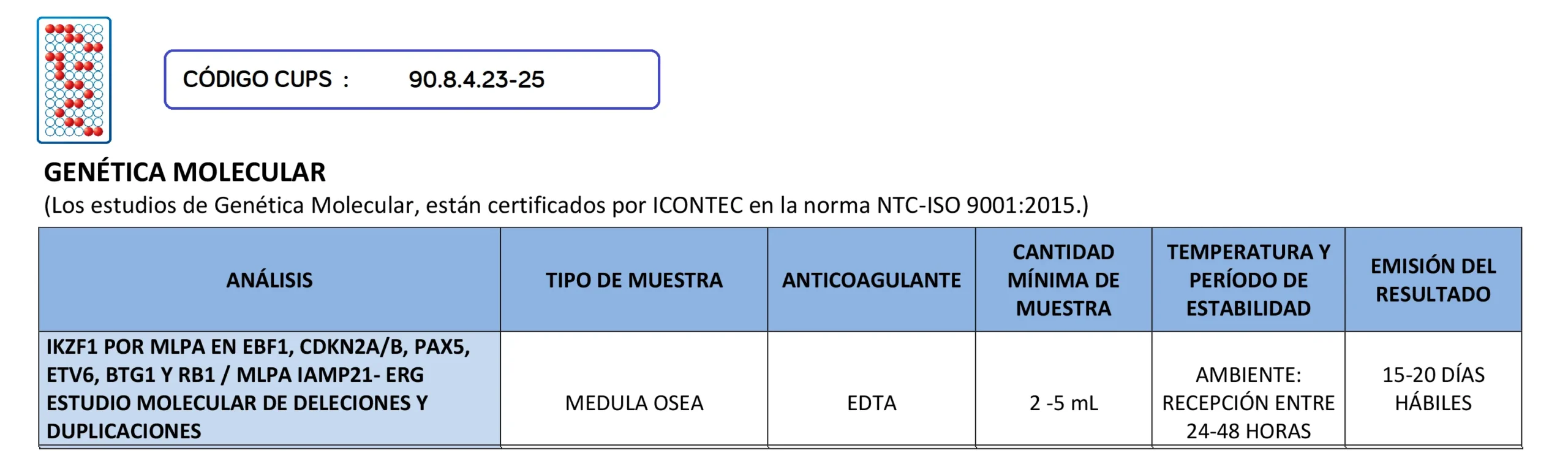Click the 24-48 HORAS text
This screenshot has width=1568, height=469.
1248,432
